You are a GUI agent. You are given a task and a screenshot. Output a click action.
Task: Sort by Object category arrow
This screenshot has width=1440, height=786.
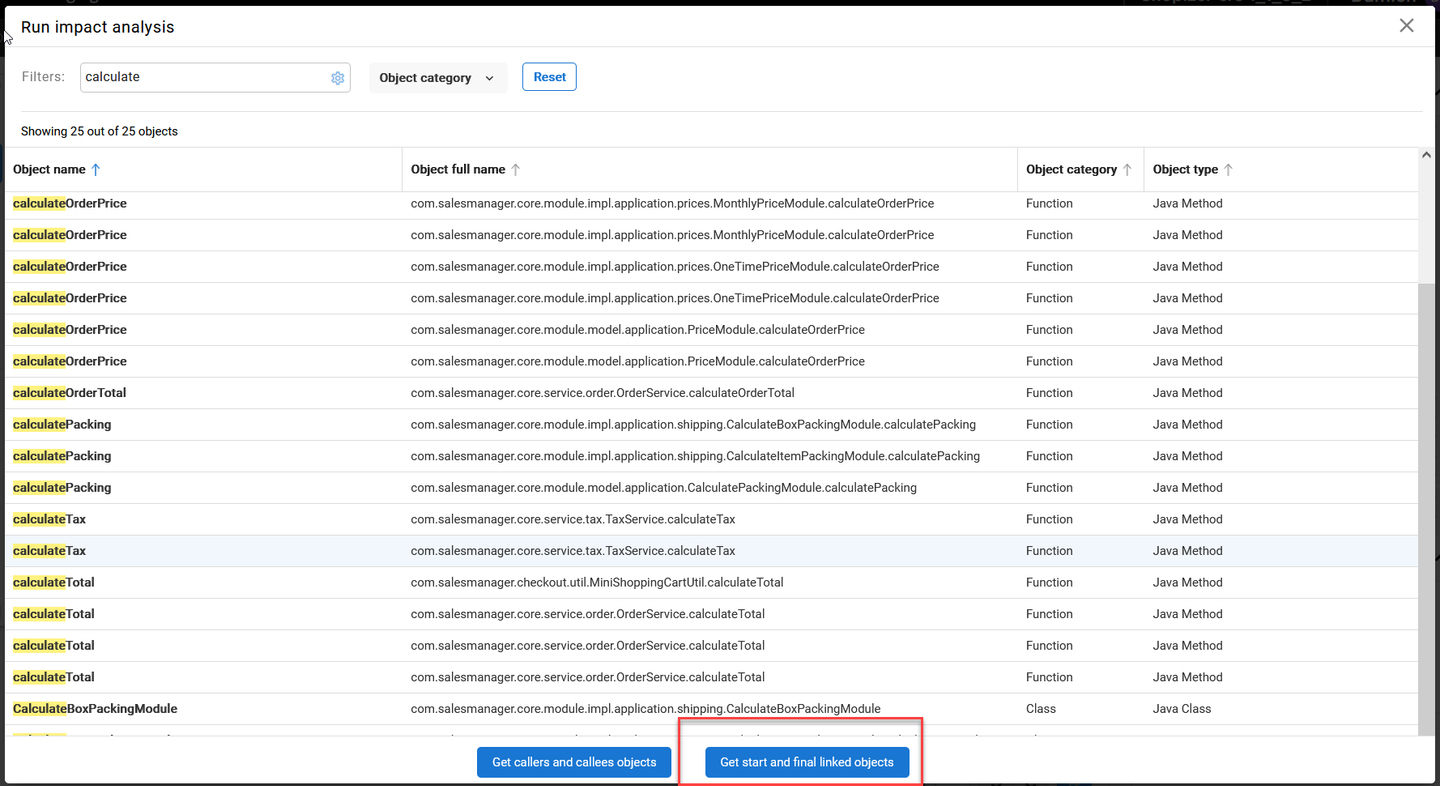click(1127, 170)
